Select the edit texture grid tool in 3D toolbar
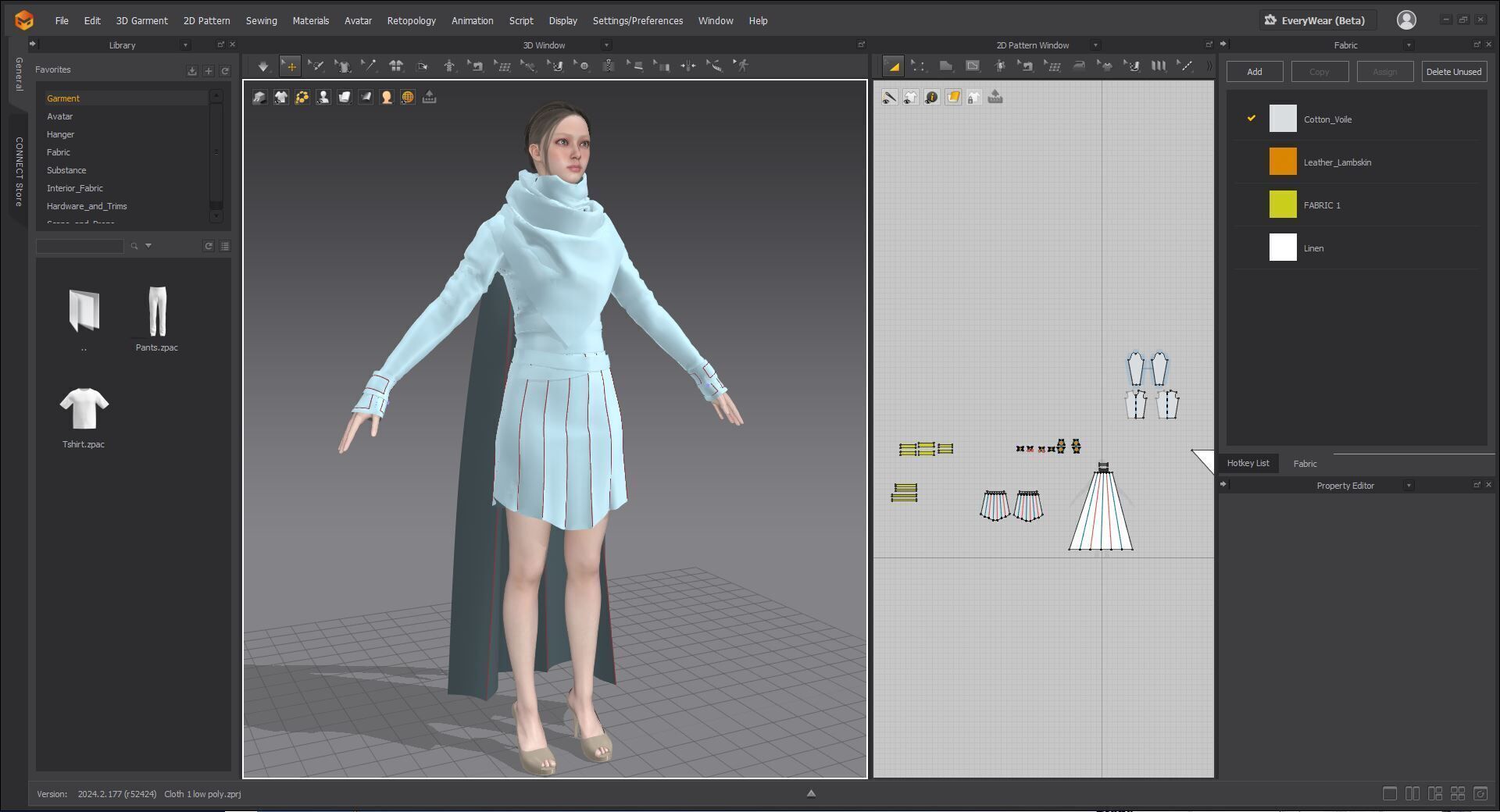Screen dimensions: 1500x812 (x=502, y=66)
